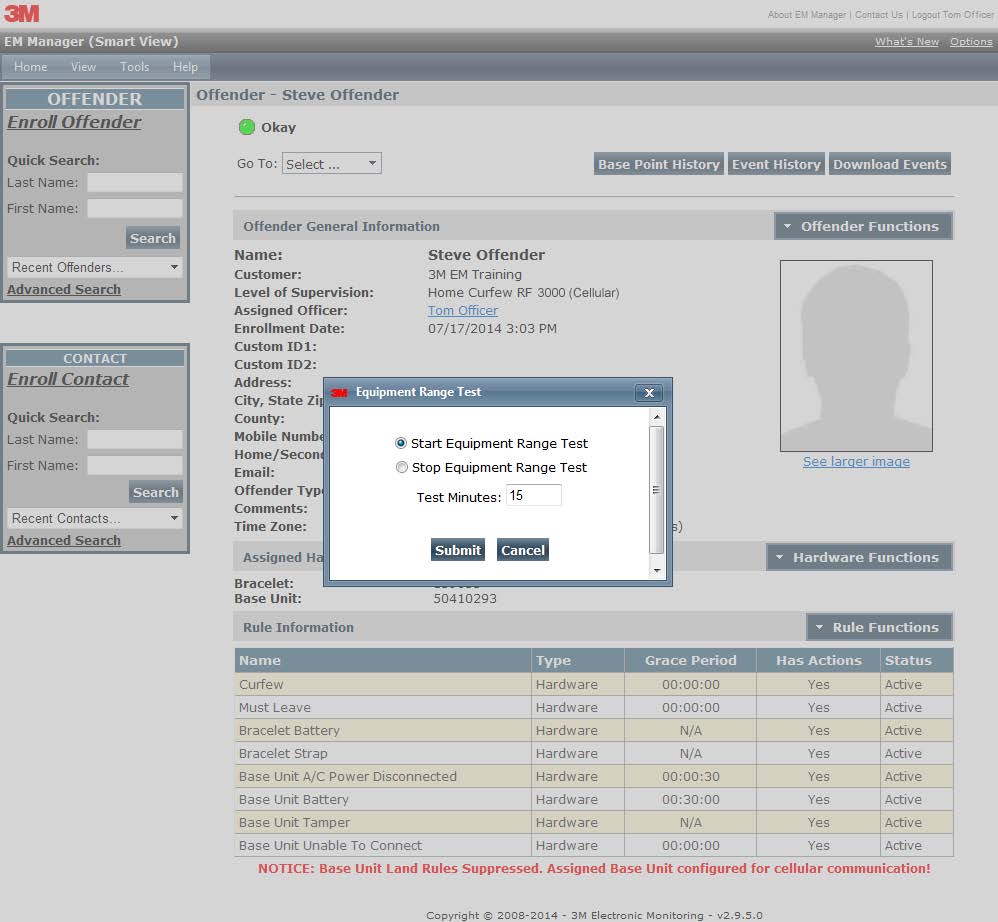The height and width of the screenshot is (922, 998).
Task: Submit the equipment range test
Action: pos(458,550)
